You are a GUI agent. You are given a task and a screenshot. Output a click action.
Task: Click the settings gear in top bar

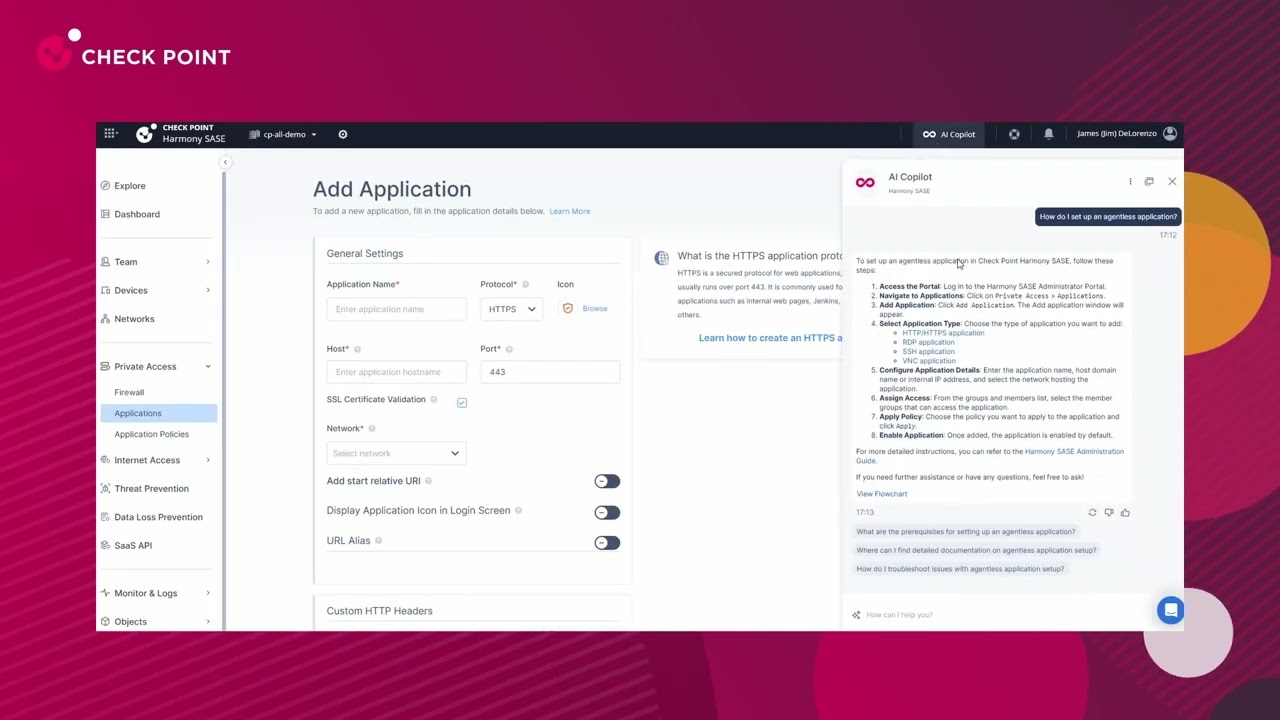tap(343, 134)
